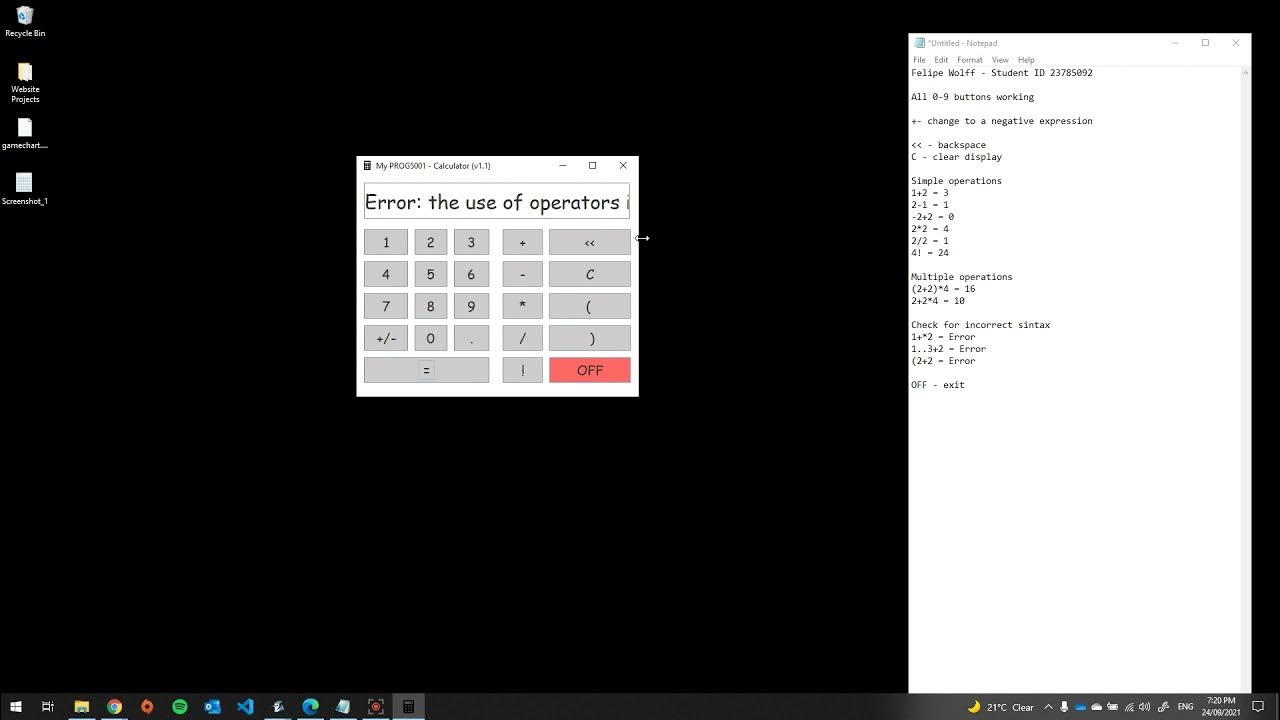Click the red OFF button
This screenshot has width=1280, height=720.
590,370
